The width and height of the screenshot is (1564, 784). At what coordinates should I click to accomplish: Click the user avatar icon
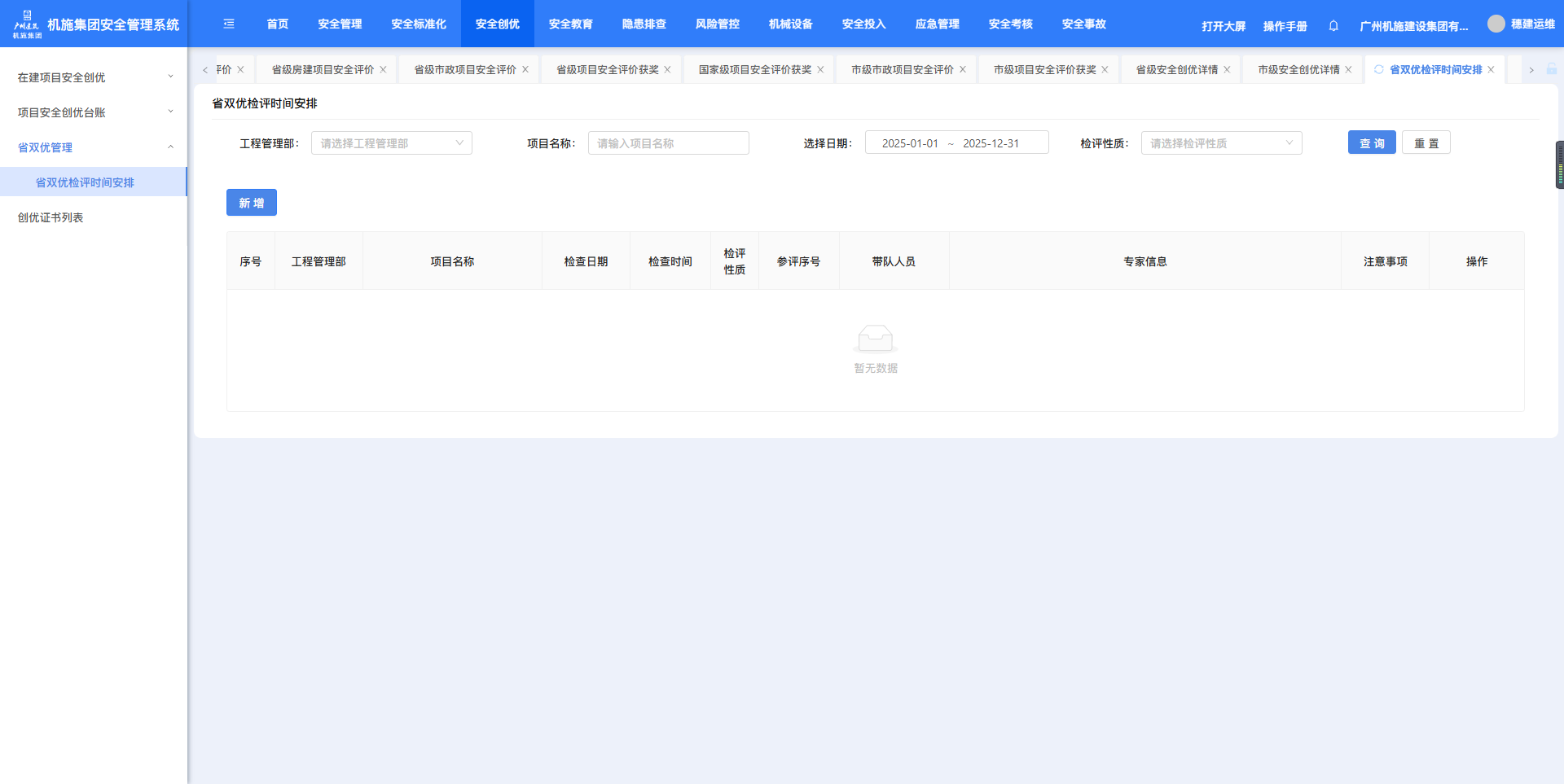click(1496, 24)
